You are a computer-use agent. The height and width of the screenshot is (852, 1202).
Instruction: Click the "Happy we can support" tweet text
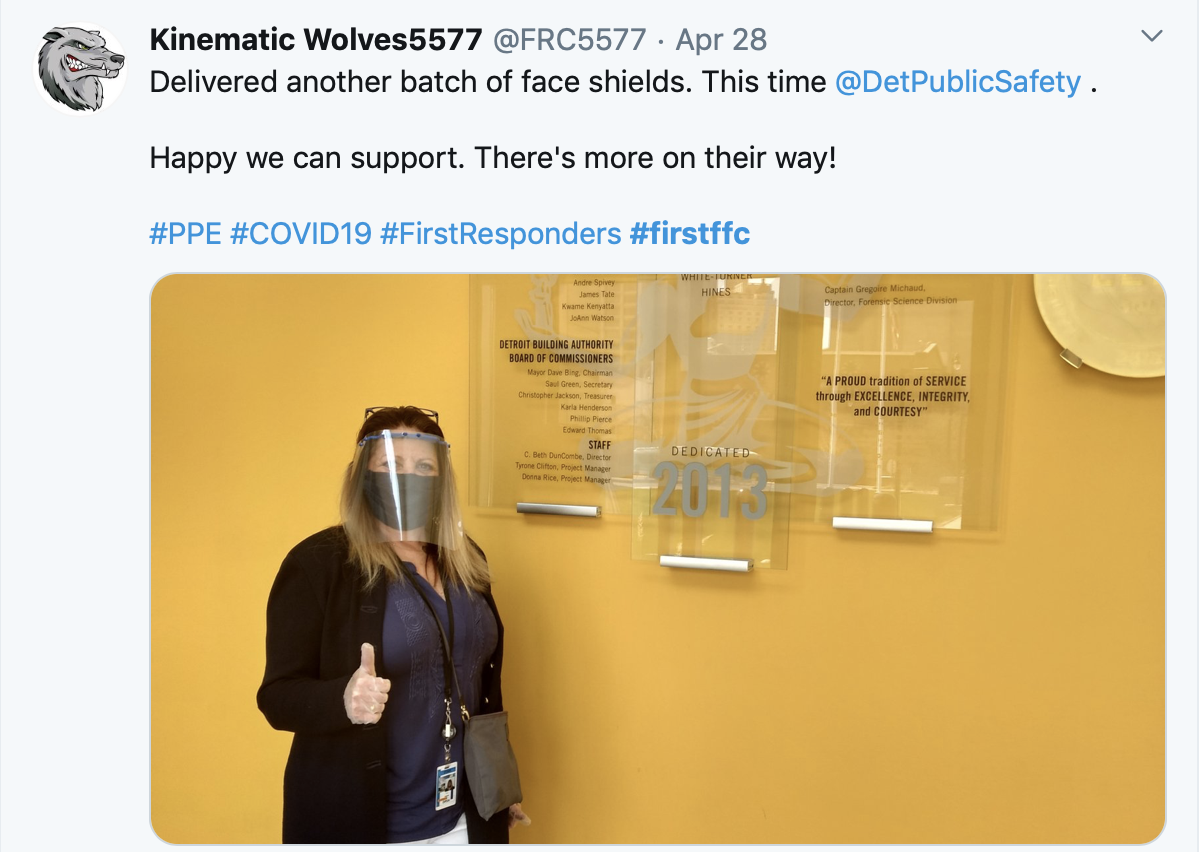[492, 158]
